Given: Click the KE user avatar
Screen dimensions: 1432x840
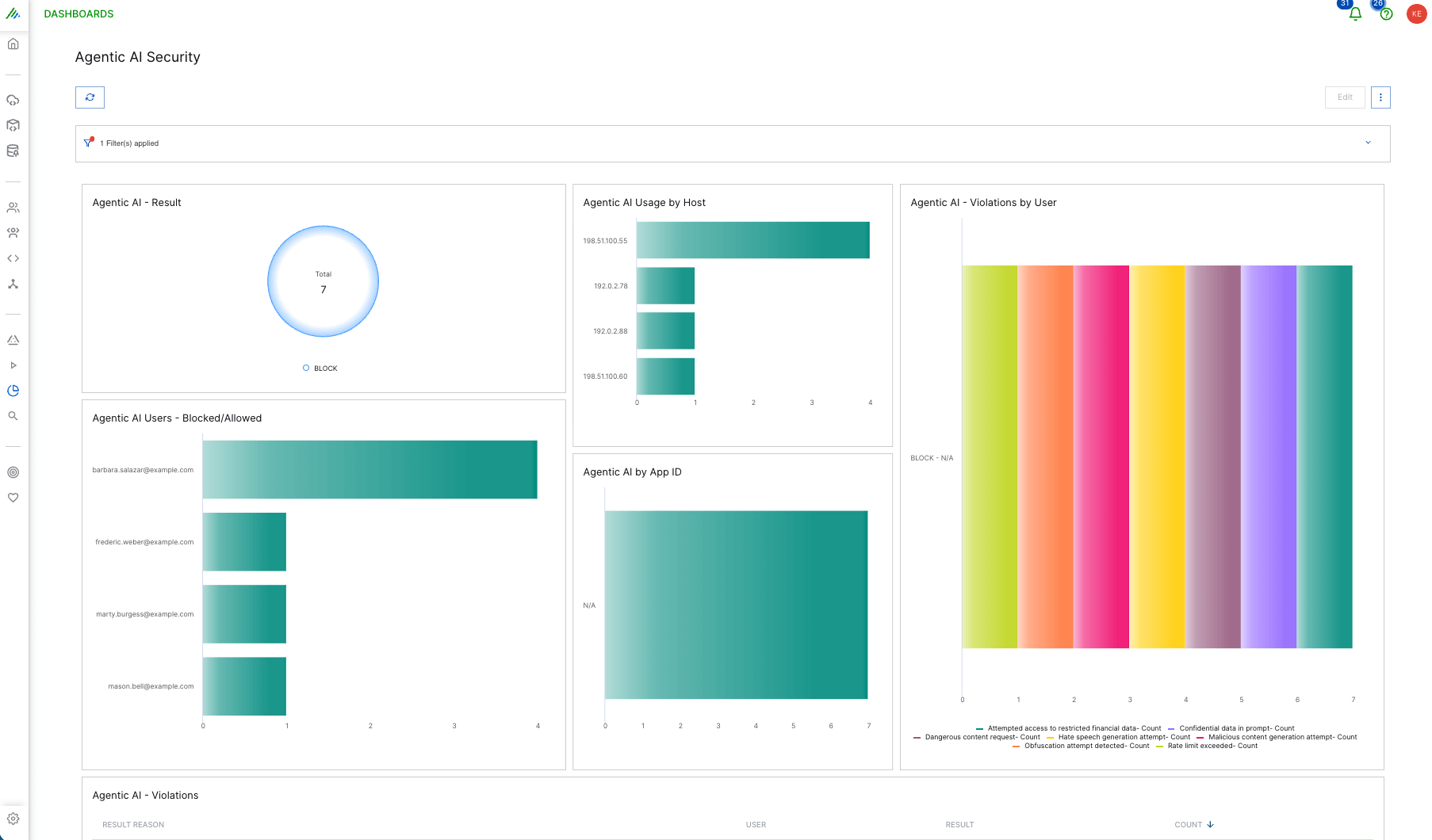Looking at the screenshot, I should coord(1416,13).
